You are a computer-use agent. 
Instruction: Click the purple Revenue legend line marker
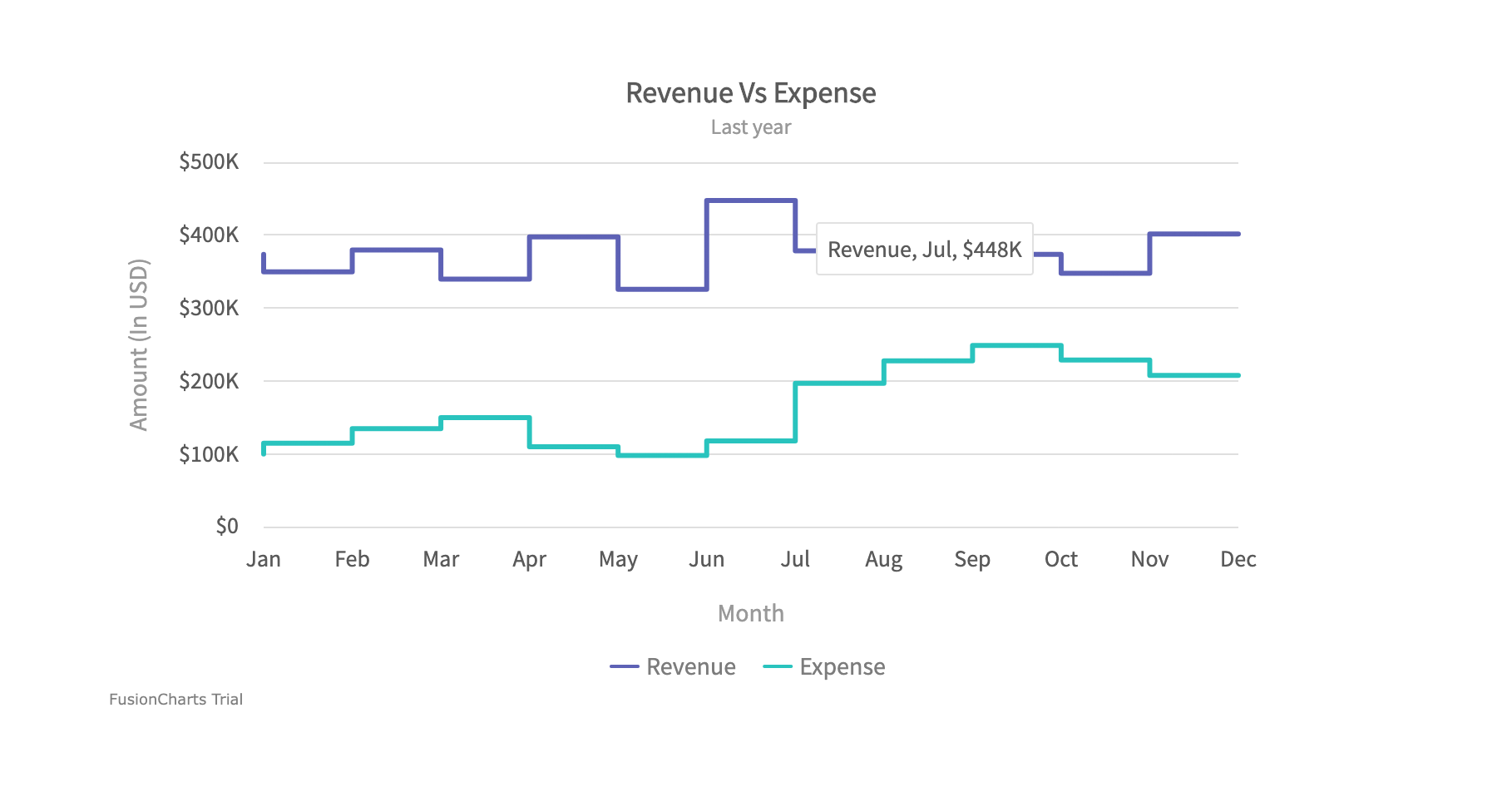[x=624, y=667]
